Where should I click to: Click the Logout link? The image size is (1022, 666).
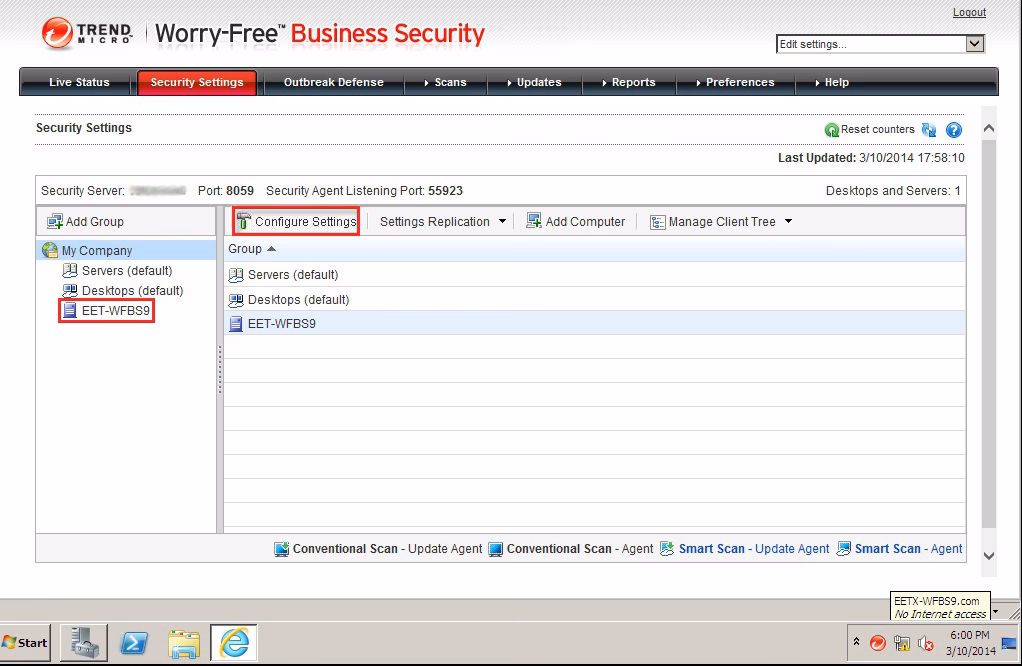pos(969,12)
